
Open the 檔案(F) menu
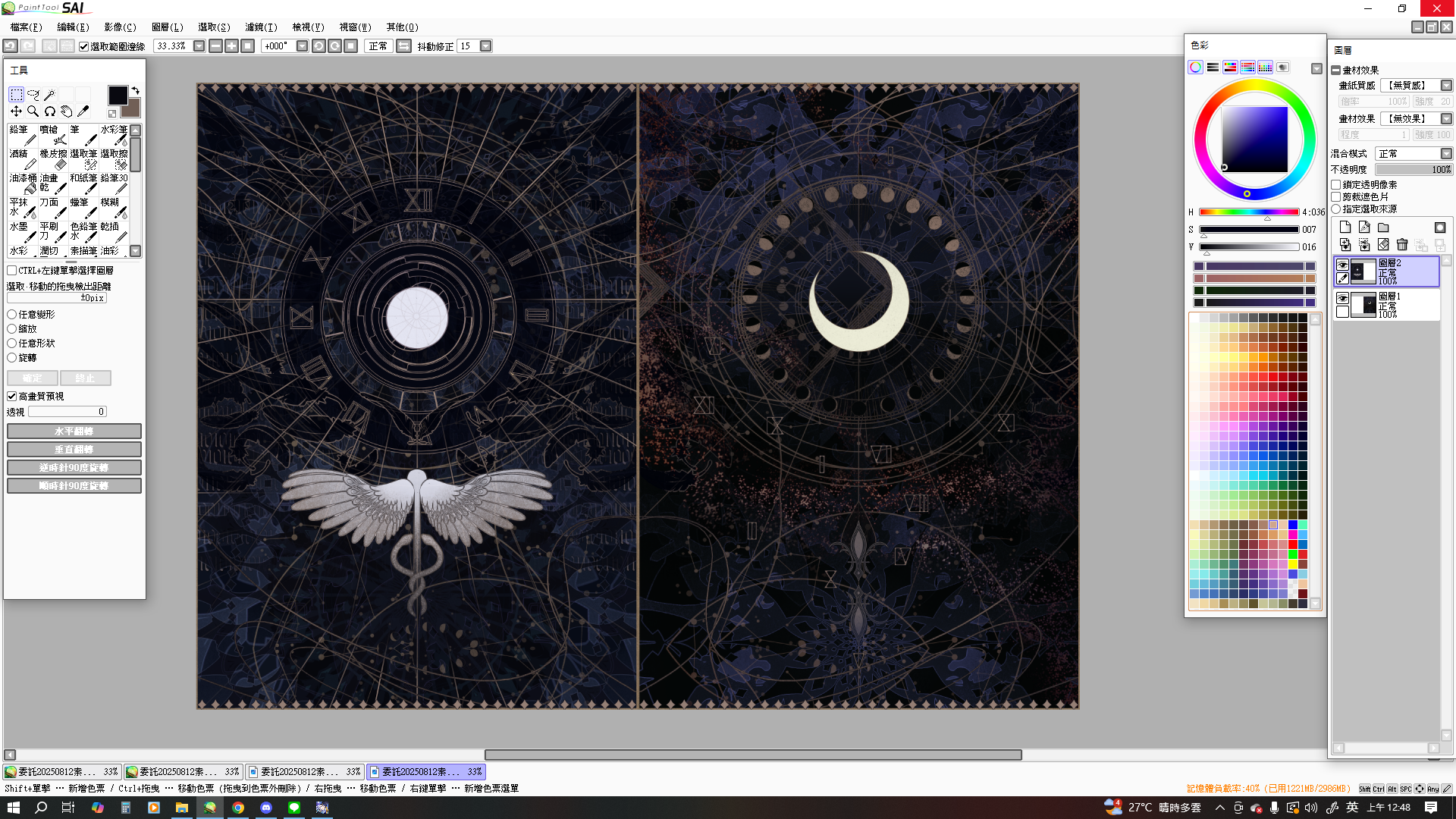[26, 27]
